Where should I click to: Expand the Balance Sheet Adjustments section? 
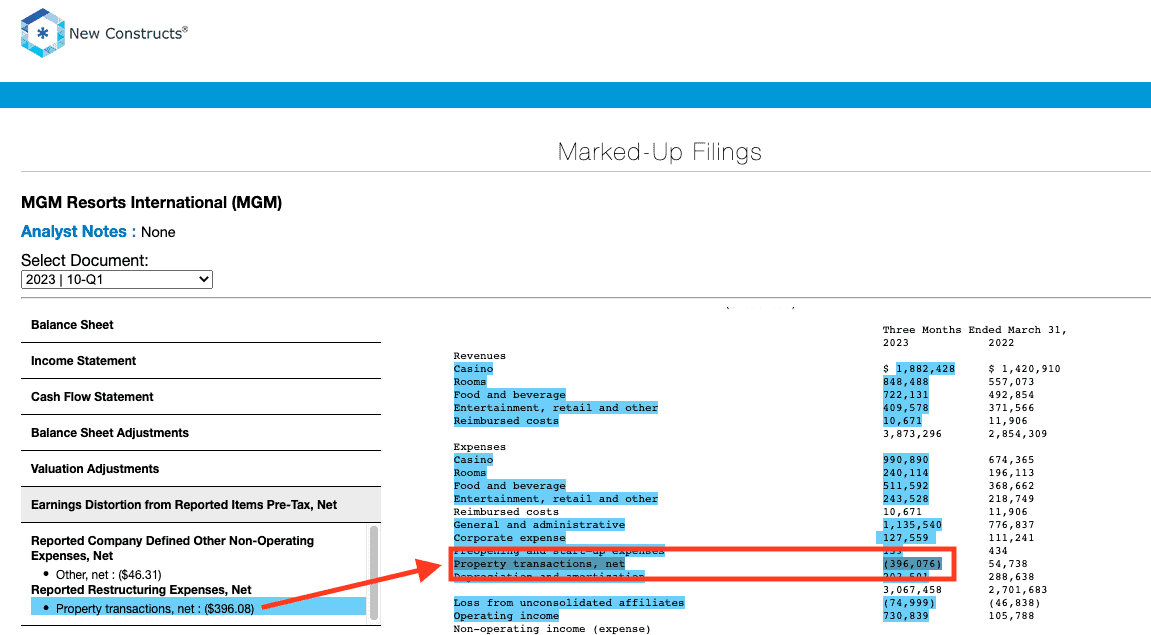(x=201, y=433)
